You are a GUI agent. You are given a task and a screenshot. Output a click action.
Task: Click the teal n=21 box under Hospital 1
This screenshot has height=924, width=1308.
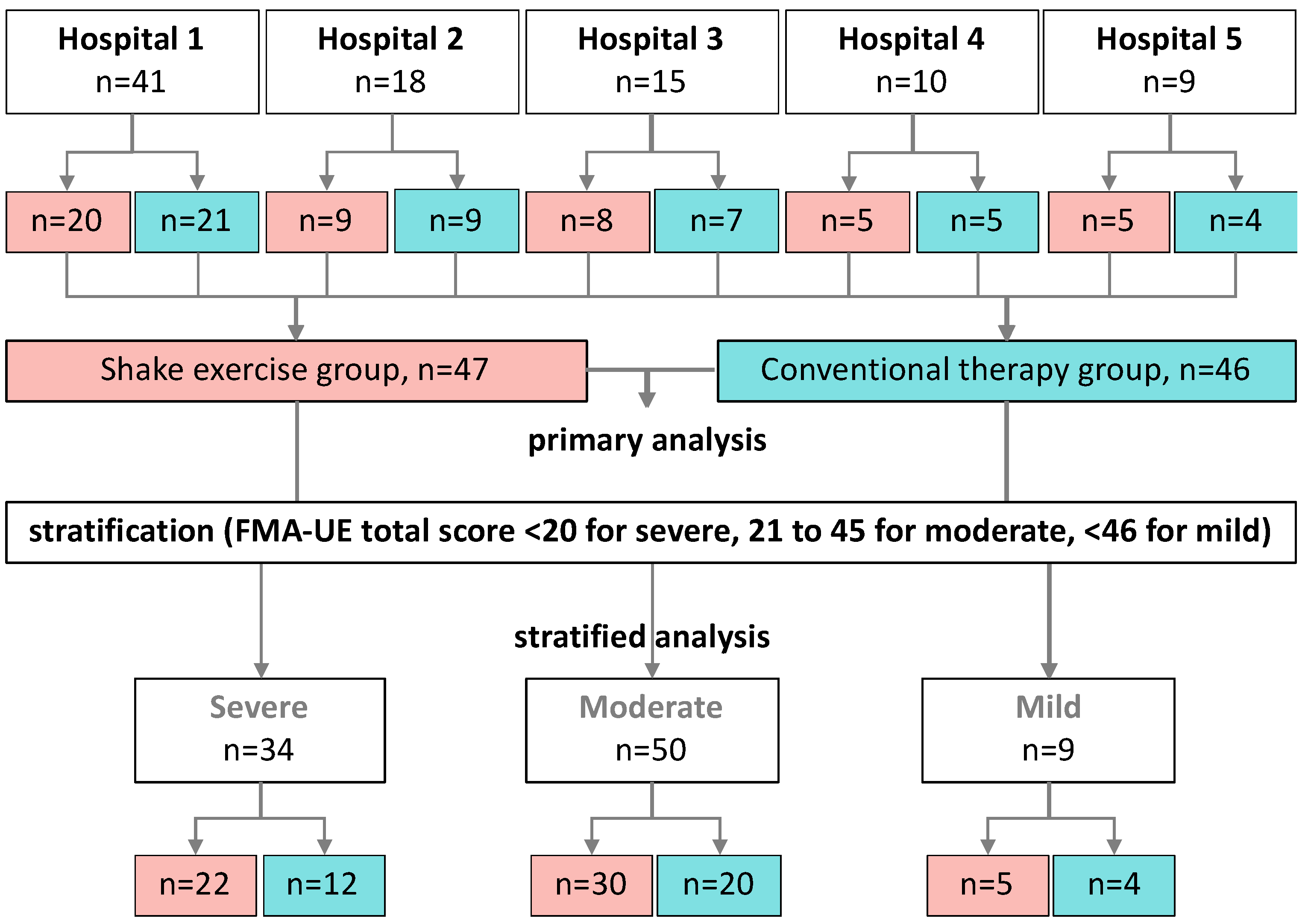pyautogui.click(x=197, y=222)
